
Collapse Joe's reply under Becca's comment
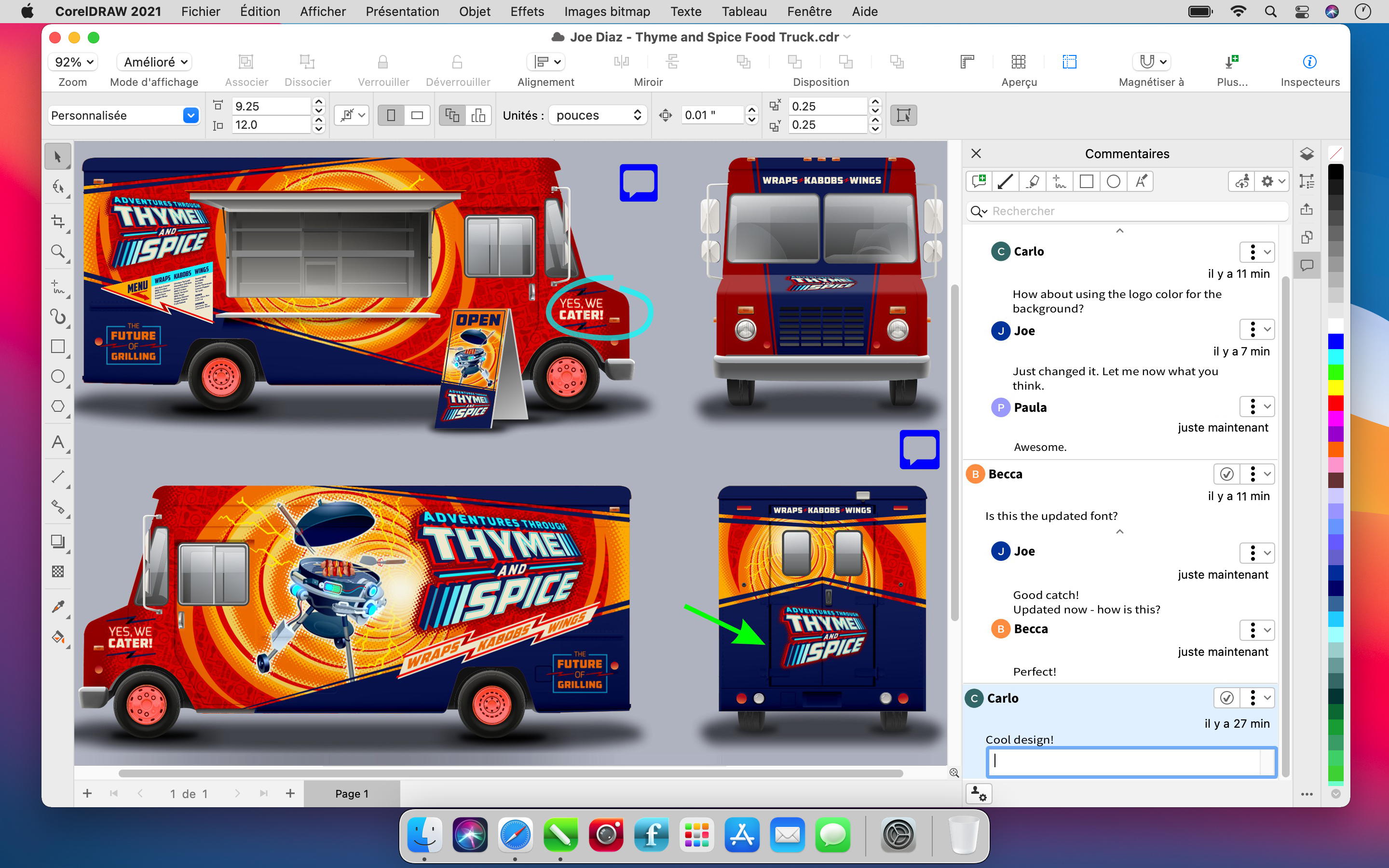click(x=1119, y=531)
